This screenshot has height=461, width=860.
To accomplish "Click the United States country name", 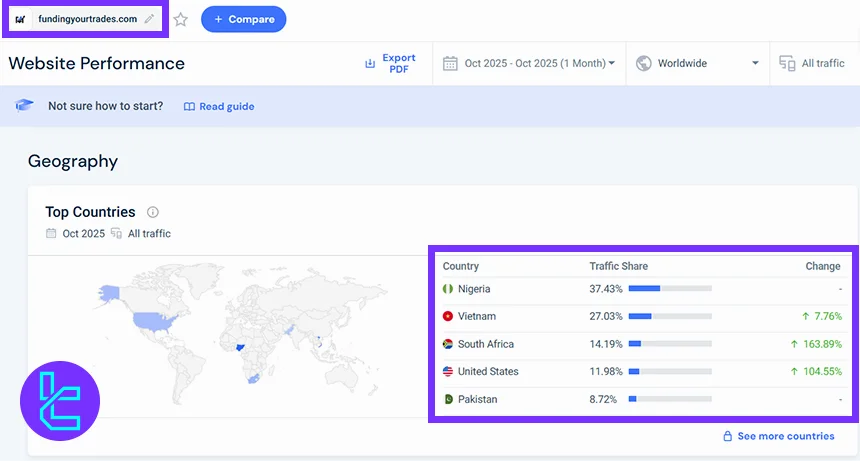I will (x=488, y=372).
